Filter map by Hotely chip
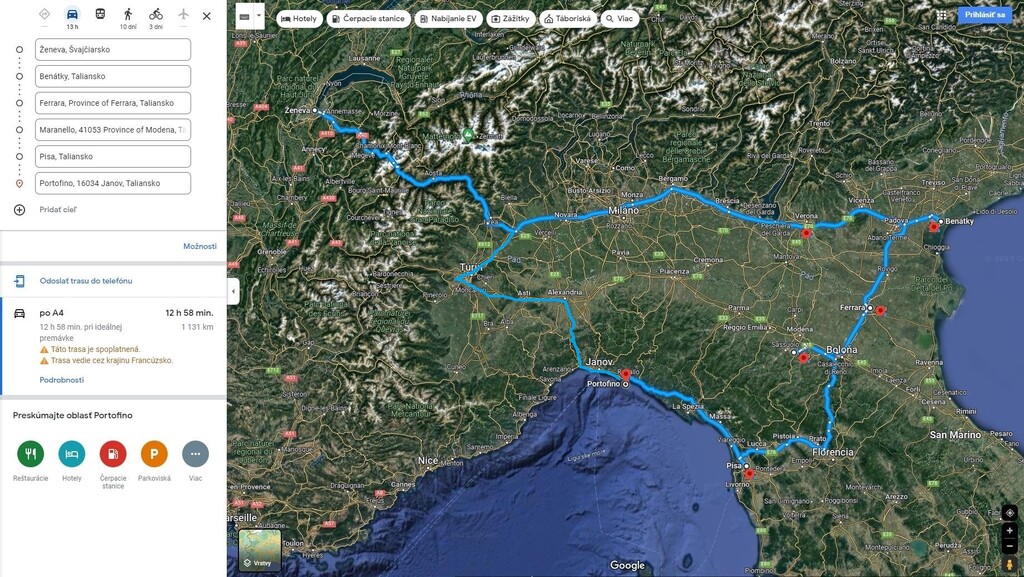 click(299, 19)
